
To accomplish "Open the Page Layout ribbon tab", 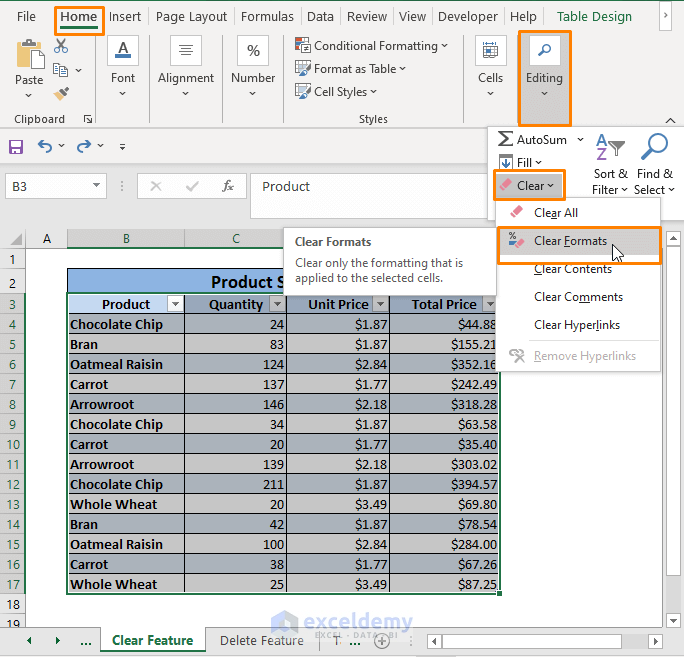I will 191,17.
